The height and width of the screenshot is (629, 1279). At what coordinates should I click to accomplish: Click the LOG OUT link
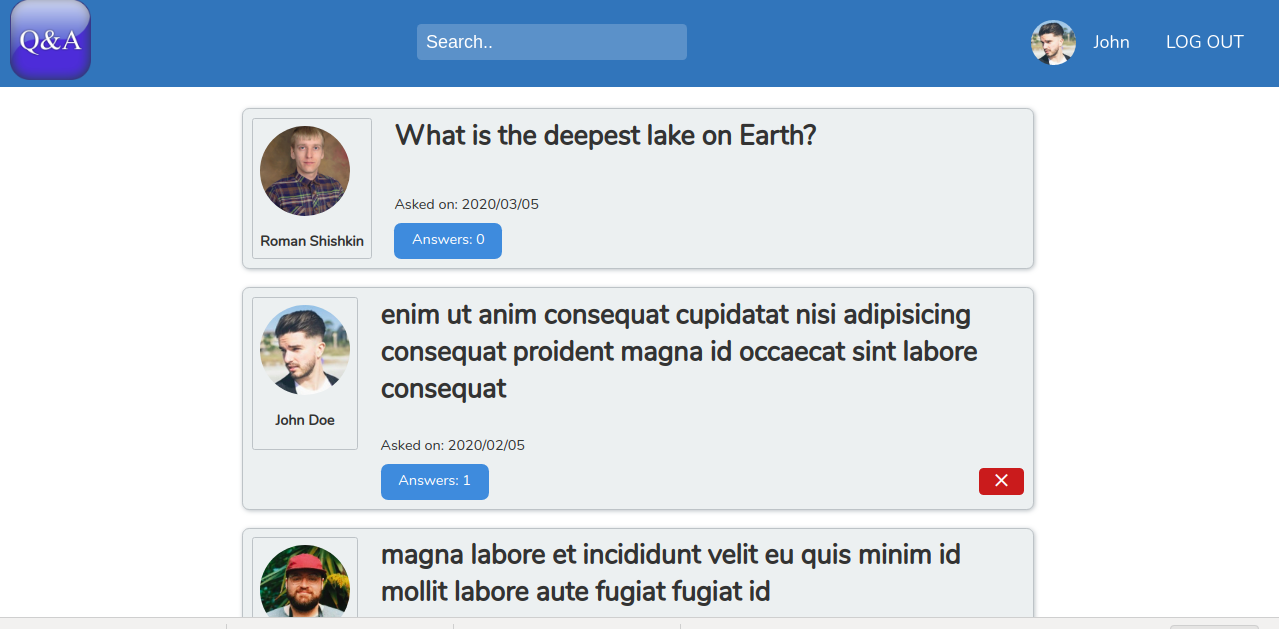1205,42
